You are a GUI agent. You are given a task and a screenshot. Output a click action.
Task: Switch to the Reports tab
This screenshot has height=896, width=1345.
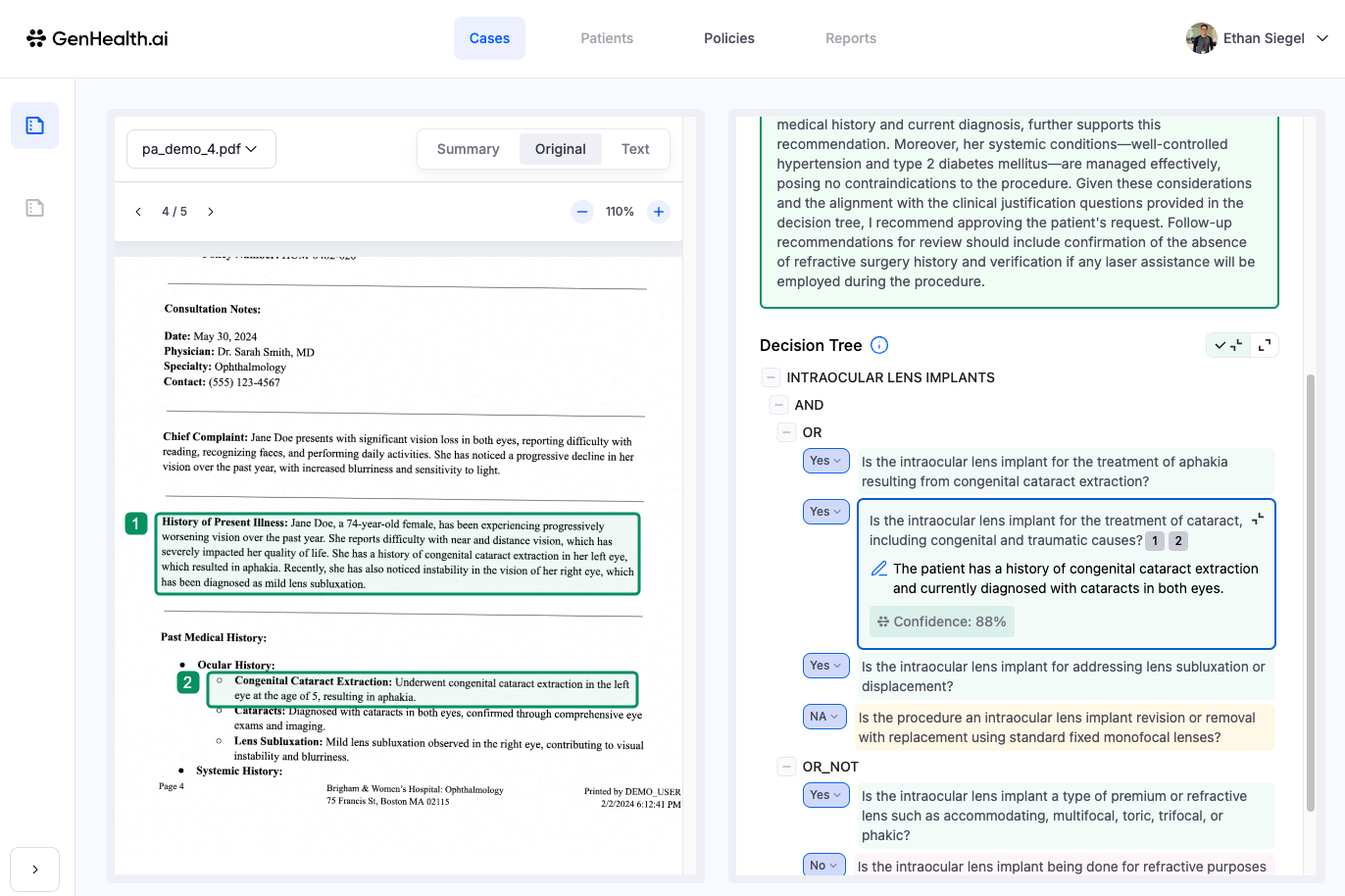pyautogui.click(x=851, y=38)
